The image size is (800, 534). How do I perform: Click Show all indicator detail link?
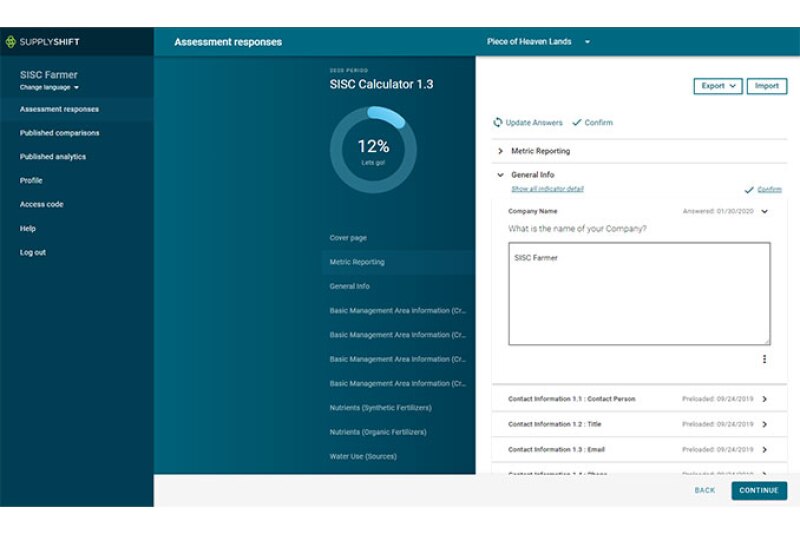[547, 189]
